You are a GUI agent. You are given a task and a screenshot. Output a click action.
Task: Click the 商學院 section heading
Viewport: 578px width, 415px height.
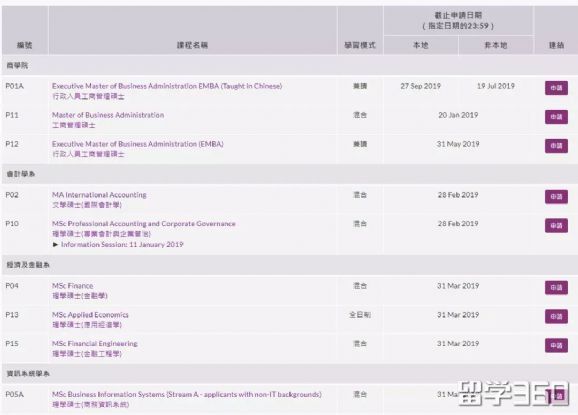tap(17, 65)
